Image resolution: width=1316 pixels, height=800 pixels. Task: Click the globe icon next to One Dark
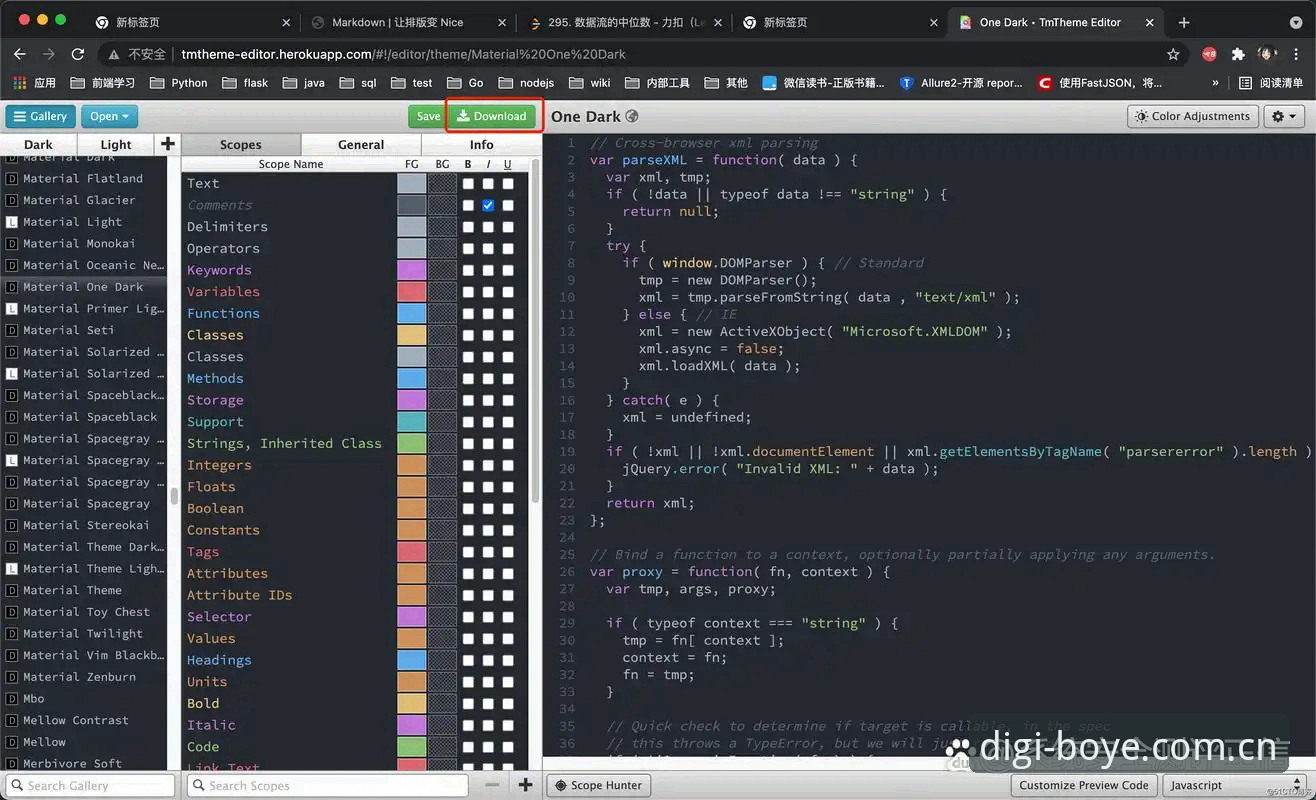(x=632, y=117)
